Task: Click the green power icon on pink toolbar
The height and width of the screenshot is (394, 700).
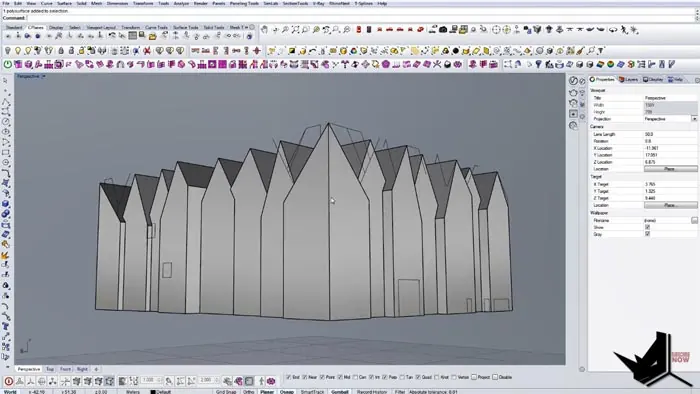Action: [x=8, y=65]
